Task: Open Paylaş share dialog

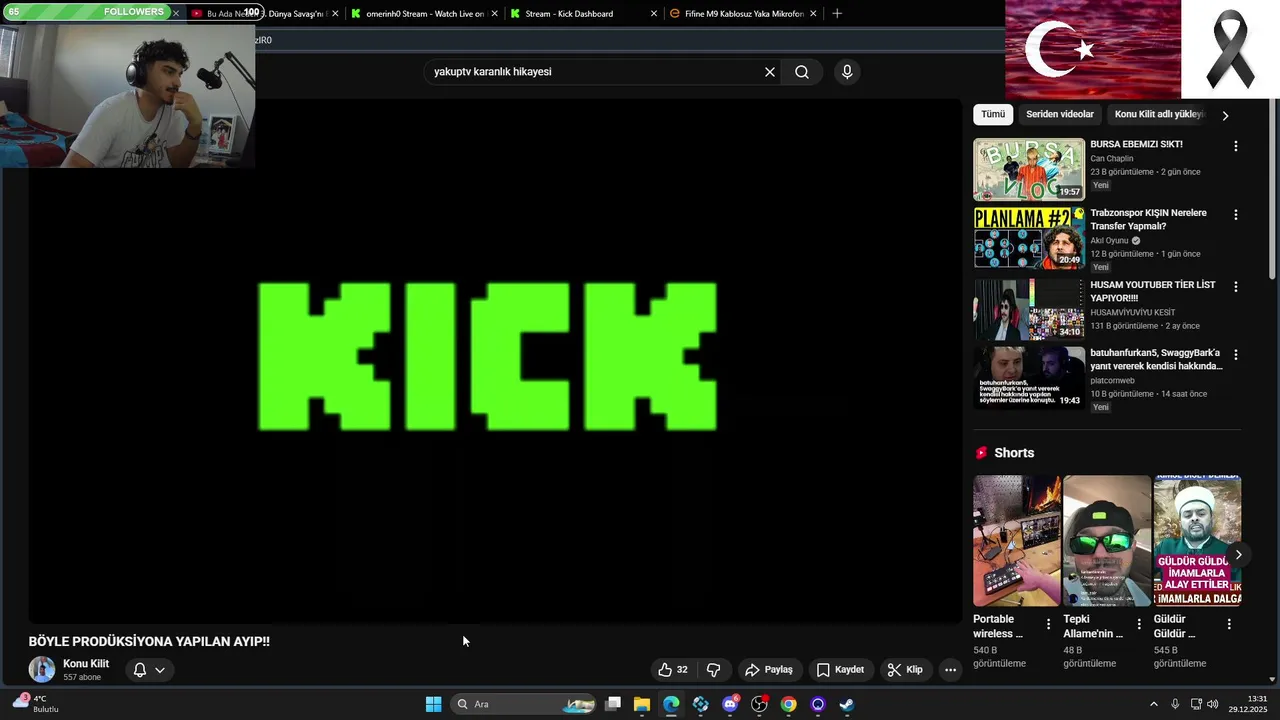Action: [x=769, y=670]
